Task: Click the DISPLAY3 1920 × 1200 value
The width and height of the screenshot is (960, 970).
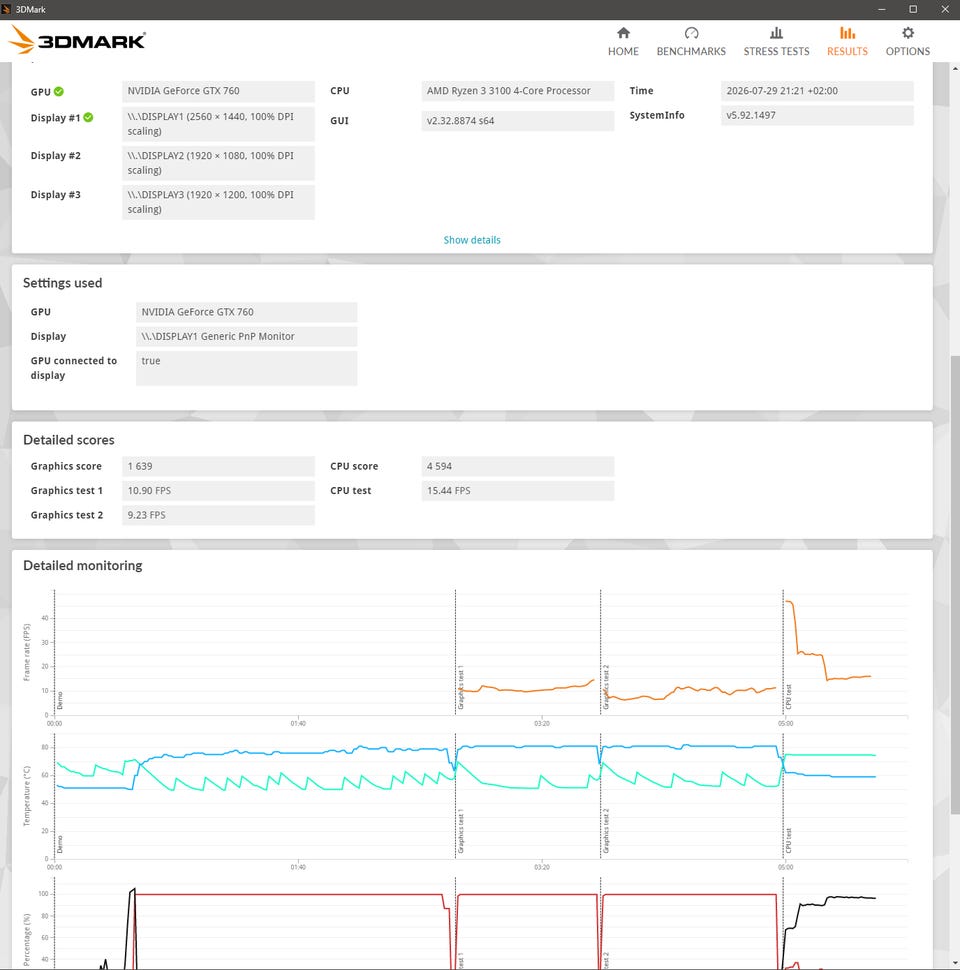Action: point(218,202)
